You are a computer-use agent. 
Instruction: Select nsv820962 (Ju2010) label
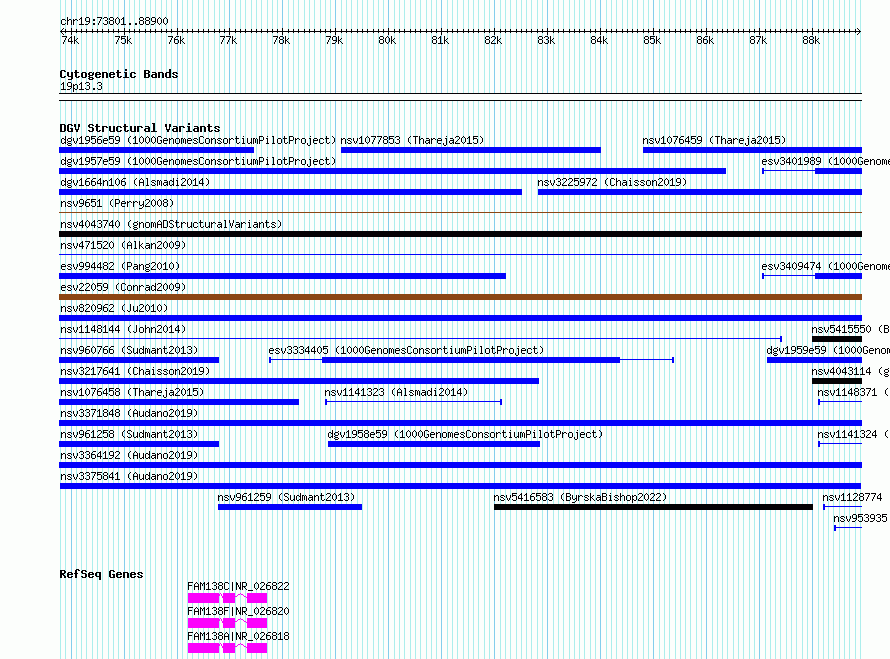tap(114, 308)
